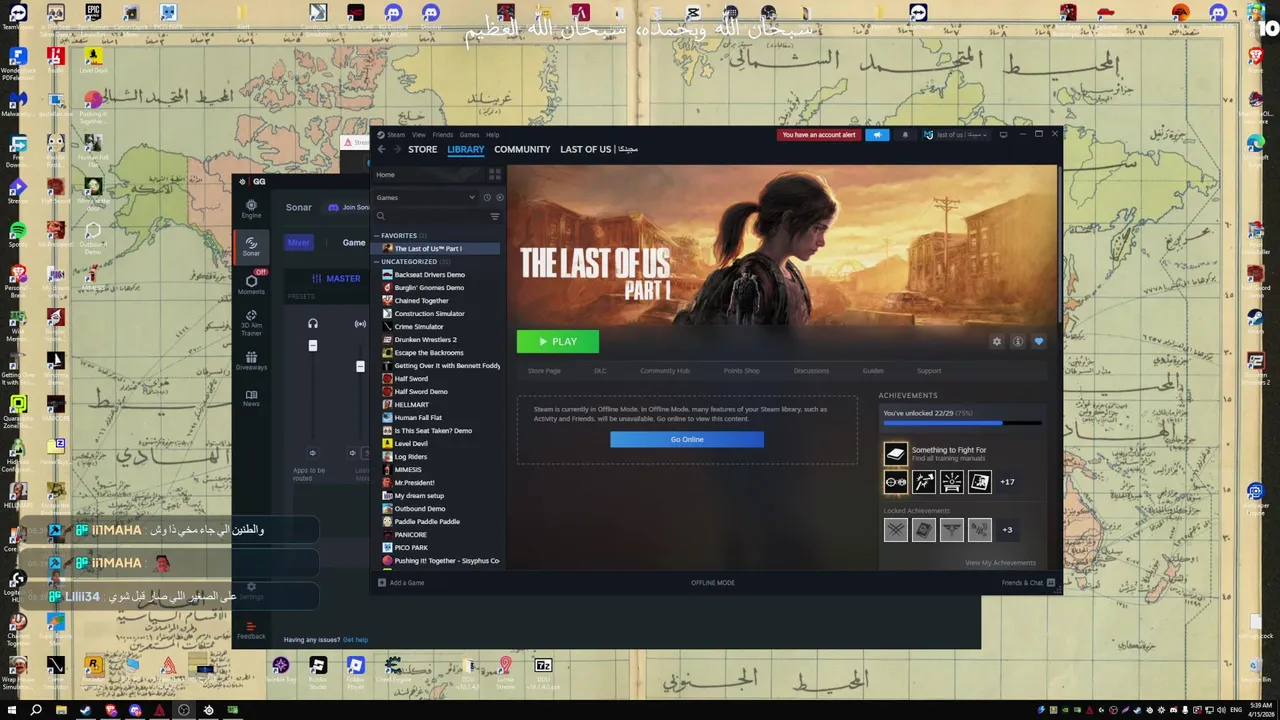Open game info icon beside the gear
The image size is (1280, 720).
1017,342
